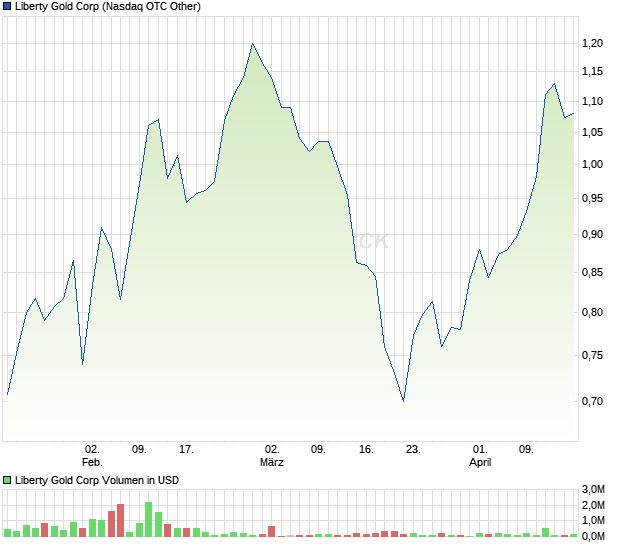
Task: Click the 'Feb.' month label
Action: (x=92, y=462)
